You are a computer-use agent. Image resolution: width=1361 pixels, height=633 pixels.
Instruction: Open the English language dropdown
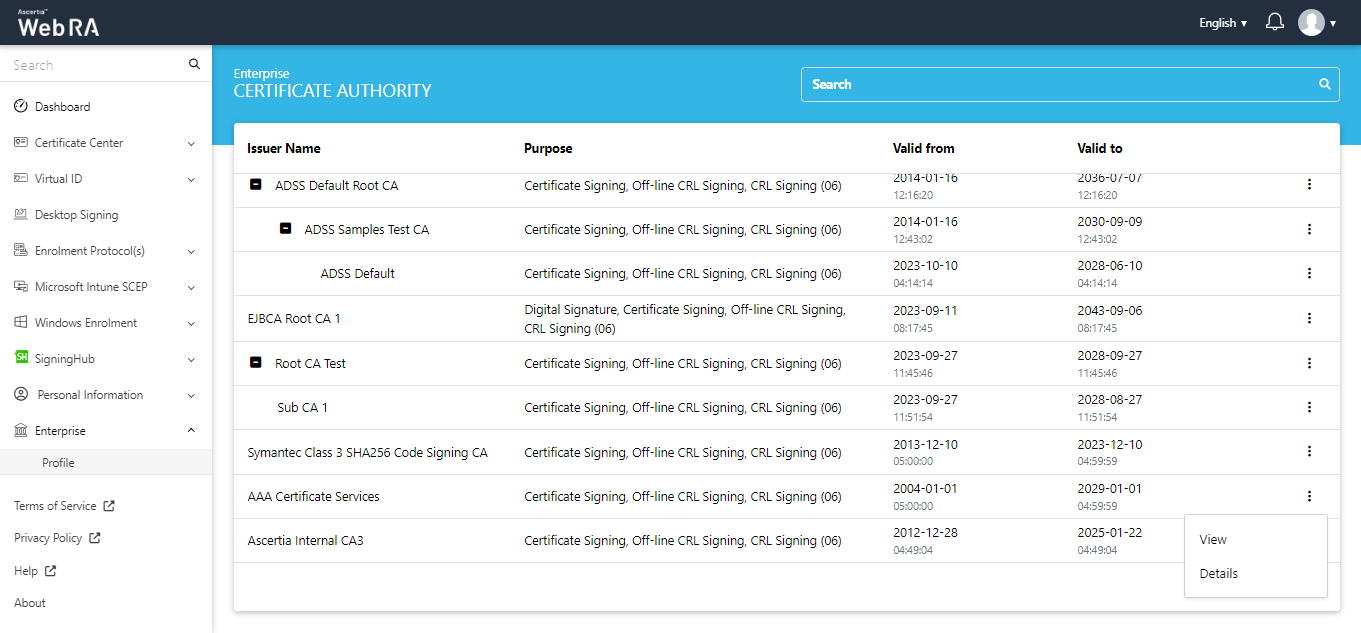point(1222,23)
